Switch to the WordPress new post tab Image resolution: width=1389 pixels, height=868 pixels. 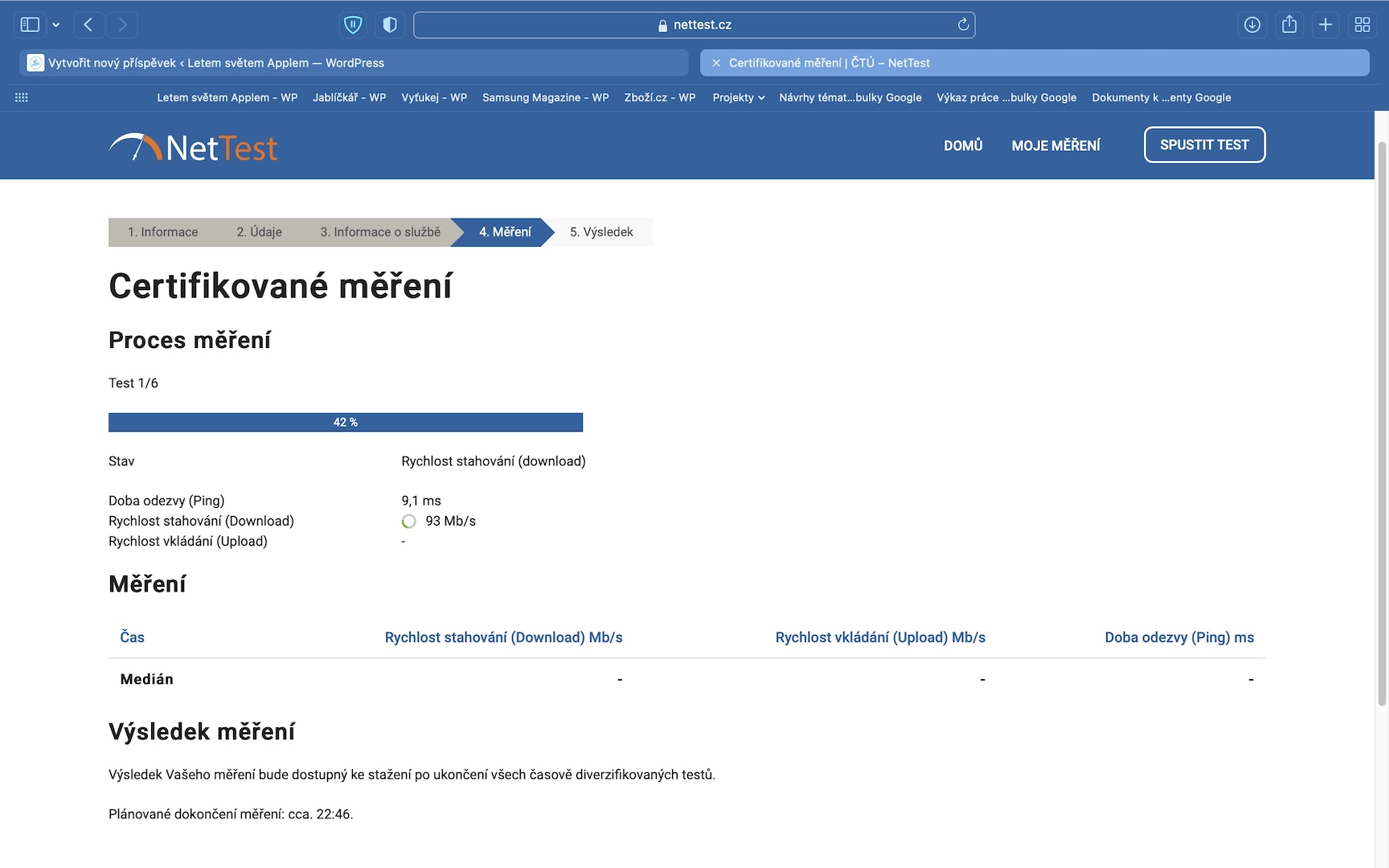354,63
